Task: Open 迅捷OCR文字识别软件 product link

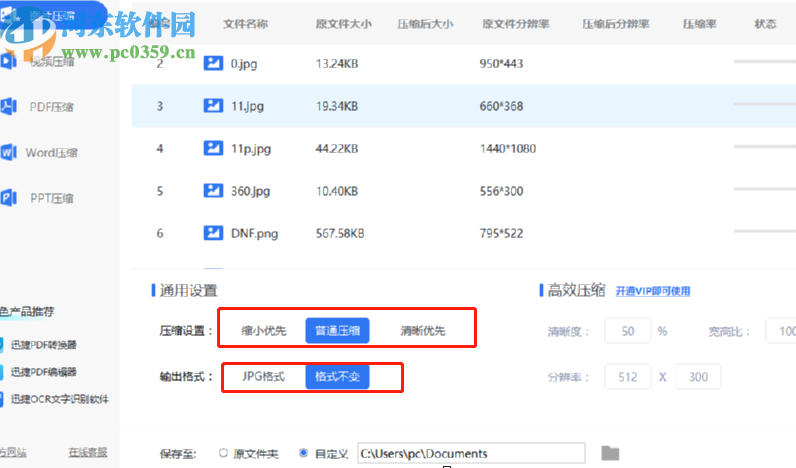Action: click(x=59, y=399)
